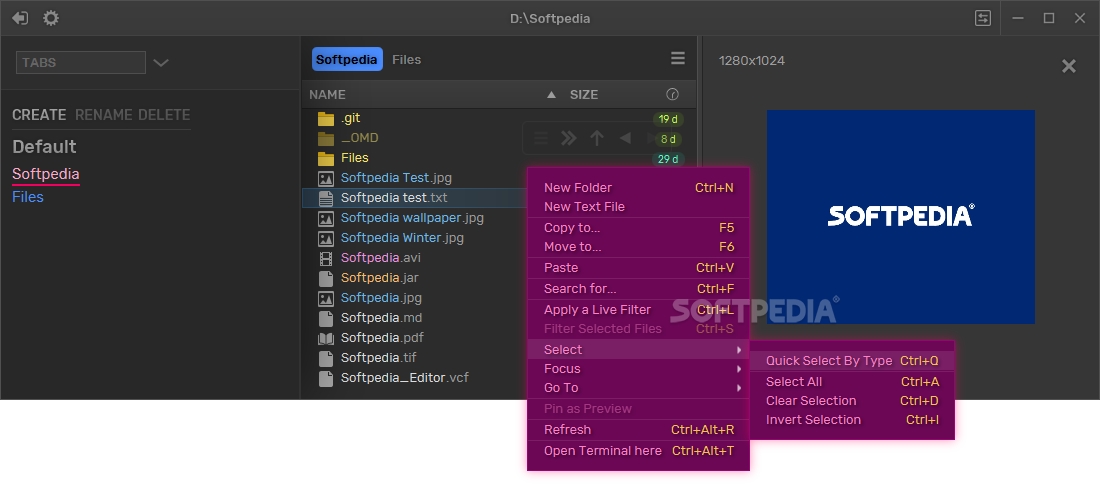Click the Softpedia logo preview image

coord(900,217)
